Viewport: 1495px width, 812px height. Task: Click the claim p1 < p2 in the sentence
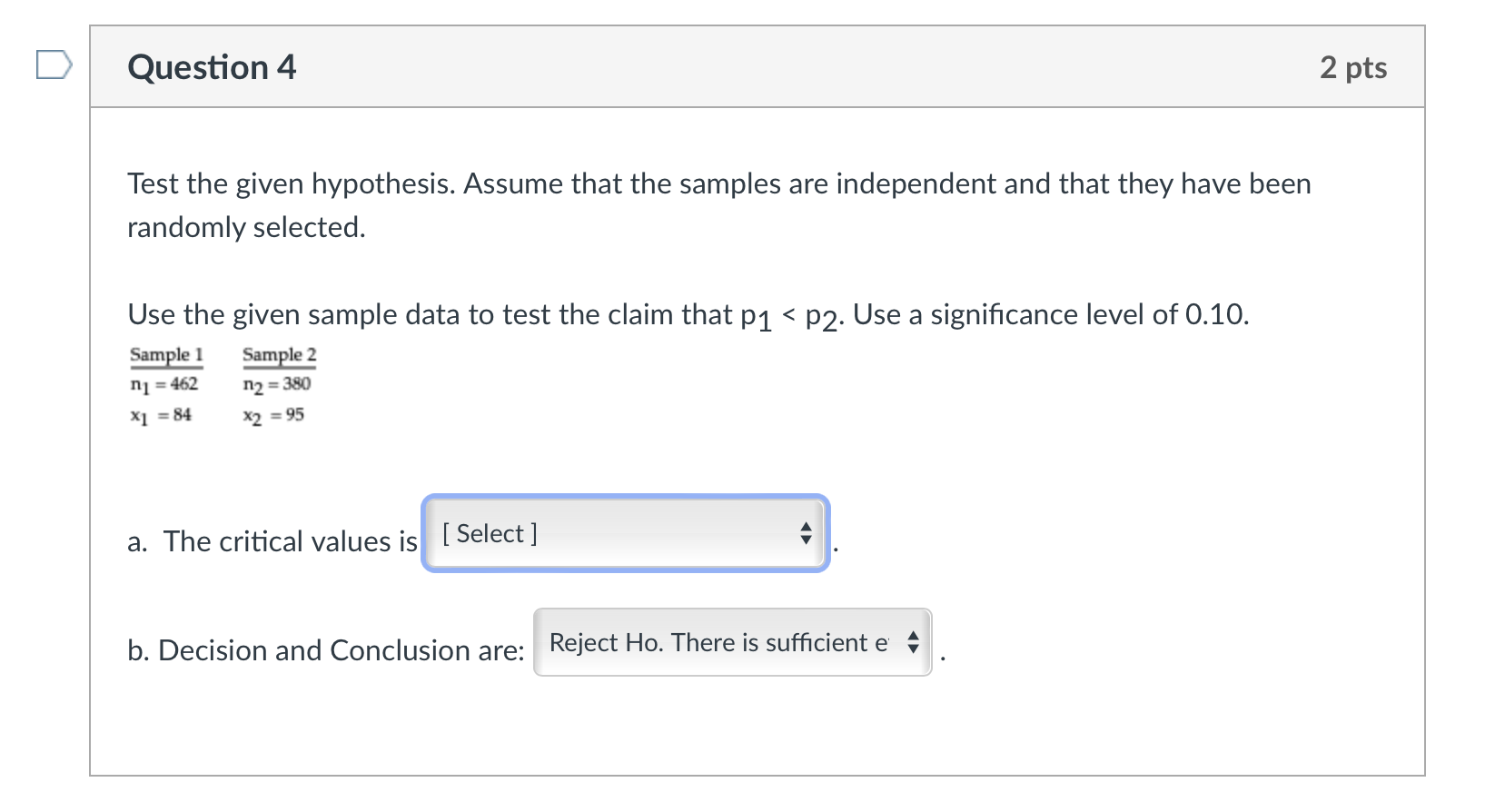pos(792,316)
